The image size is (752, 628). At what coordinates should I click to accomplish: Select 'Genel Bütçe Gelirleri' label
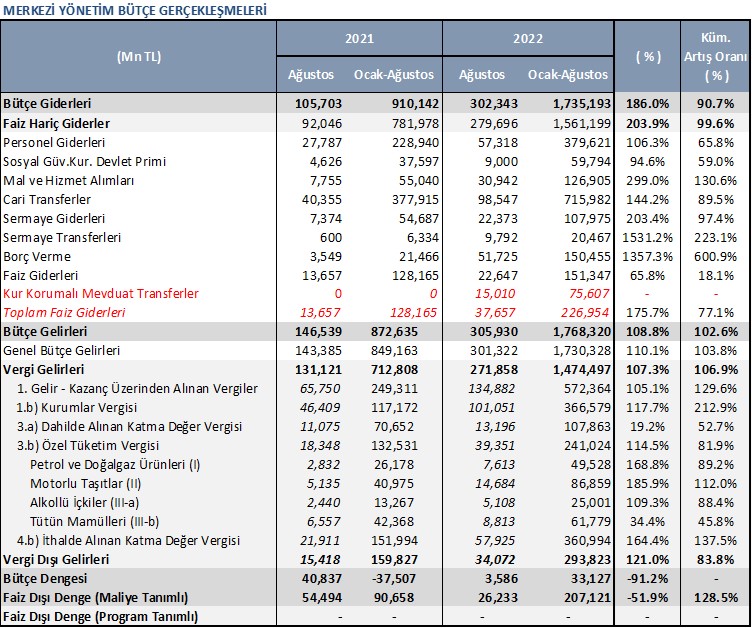(x=61, y=351)
